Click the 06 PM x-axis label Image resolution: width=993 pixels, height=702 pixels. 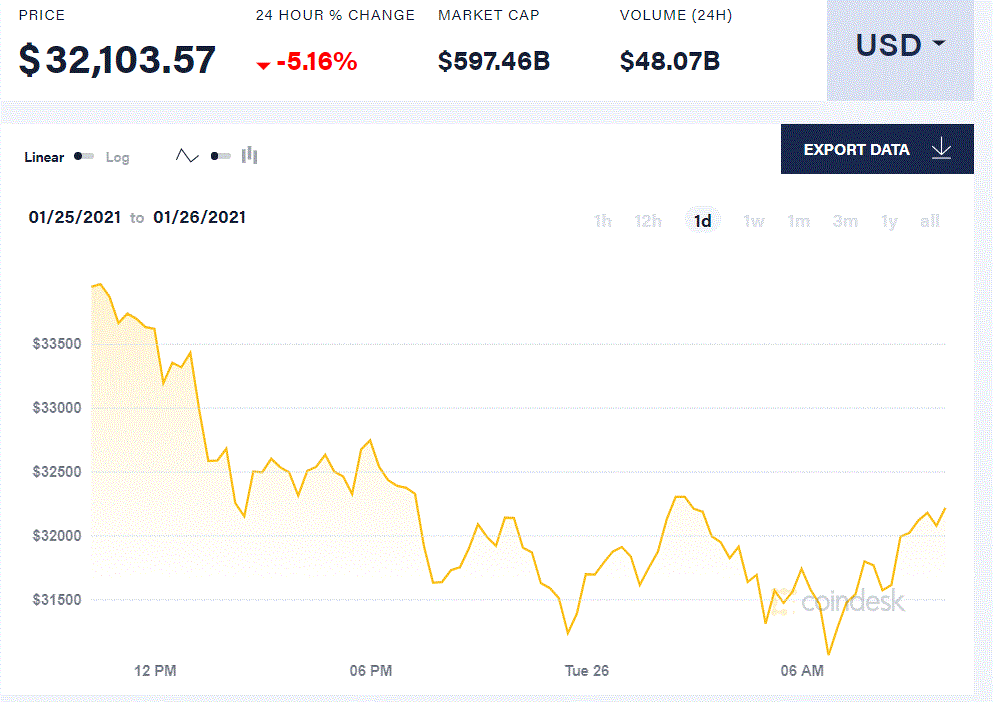pos(371,671)
